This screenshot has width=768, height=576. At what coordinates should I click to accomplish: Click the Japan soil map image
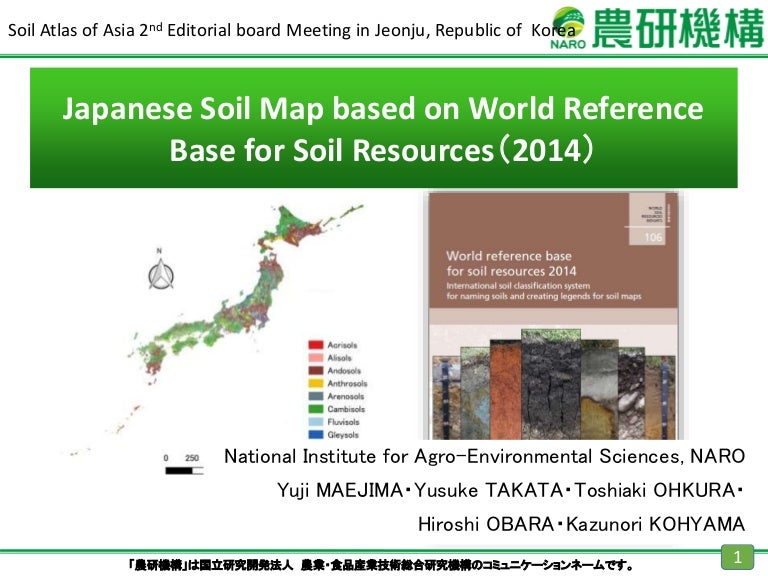(x=230, y=300)
